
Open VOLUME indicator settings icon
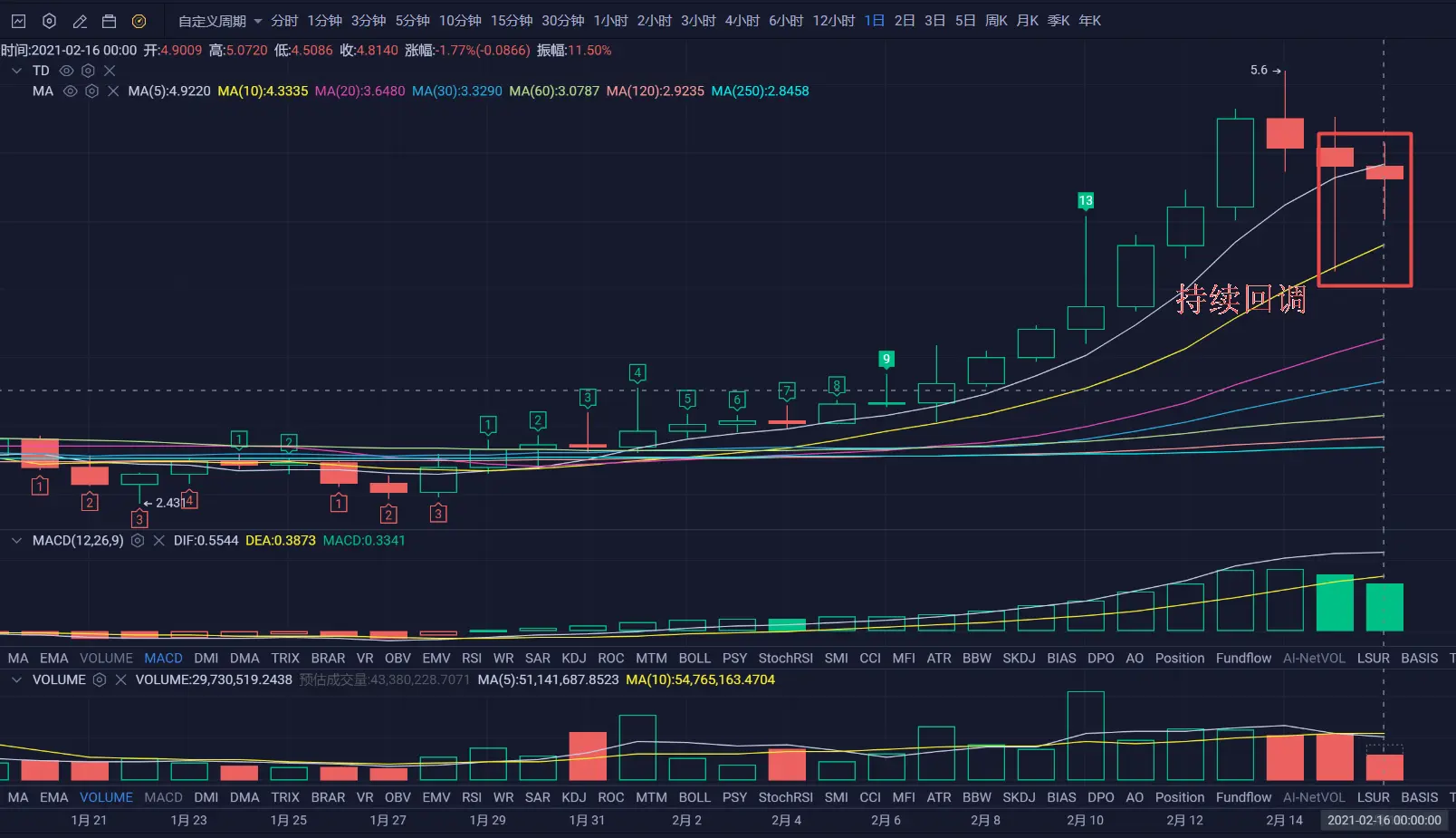100,679
